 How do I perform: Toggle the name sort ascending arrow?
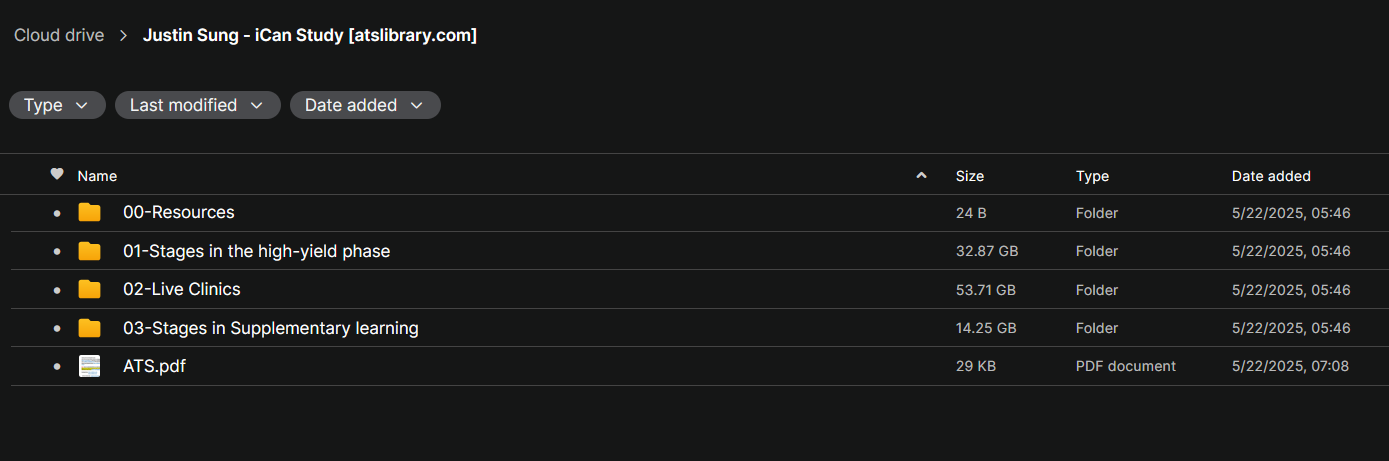click(x=921, y=176)
